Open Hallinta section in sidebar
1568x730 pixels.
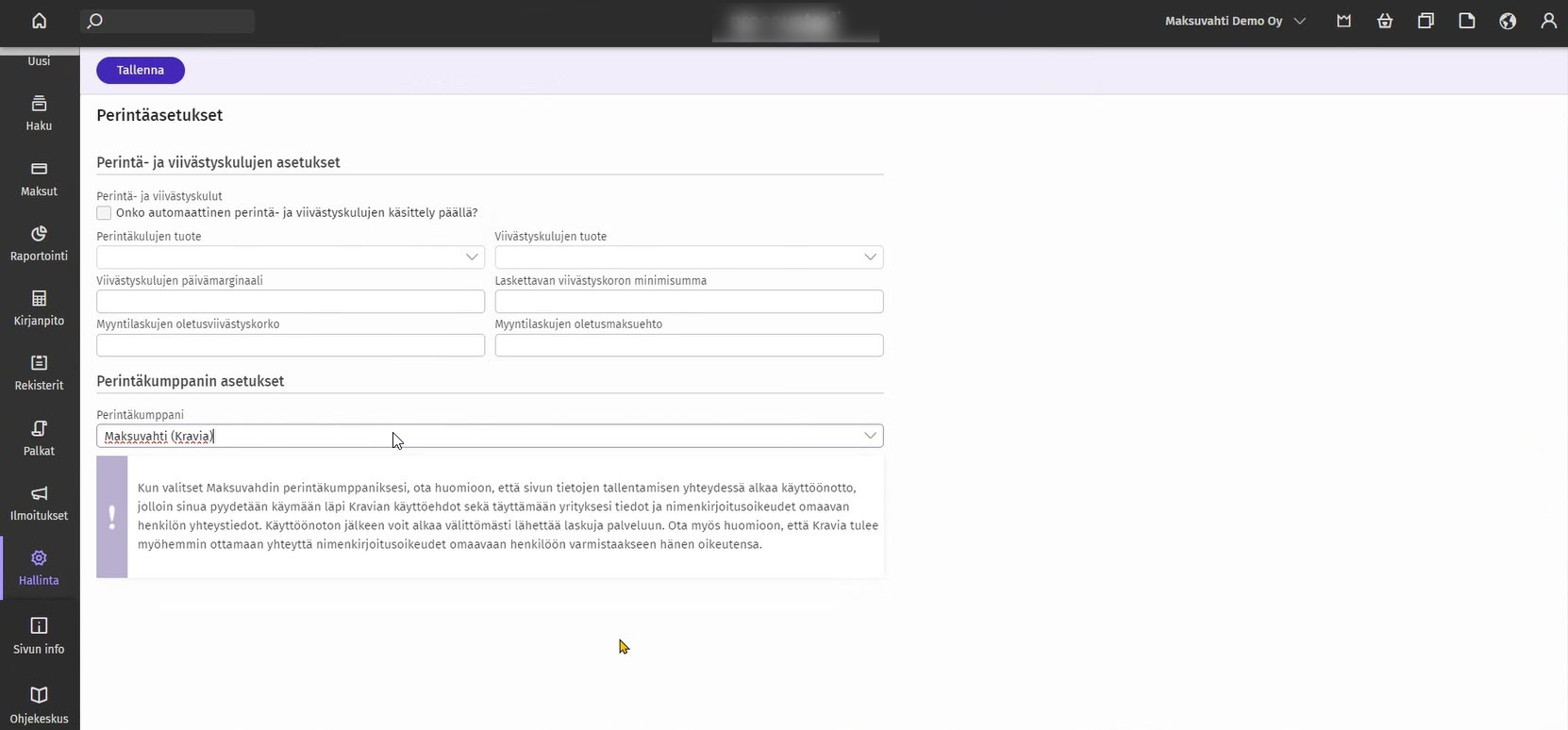39,568
